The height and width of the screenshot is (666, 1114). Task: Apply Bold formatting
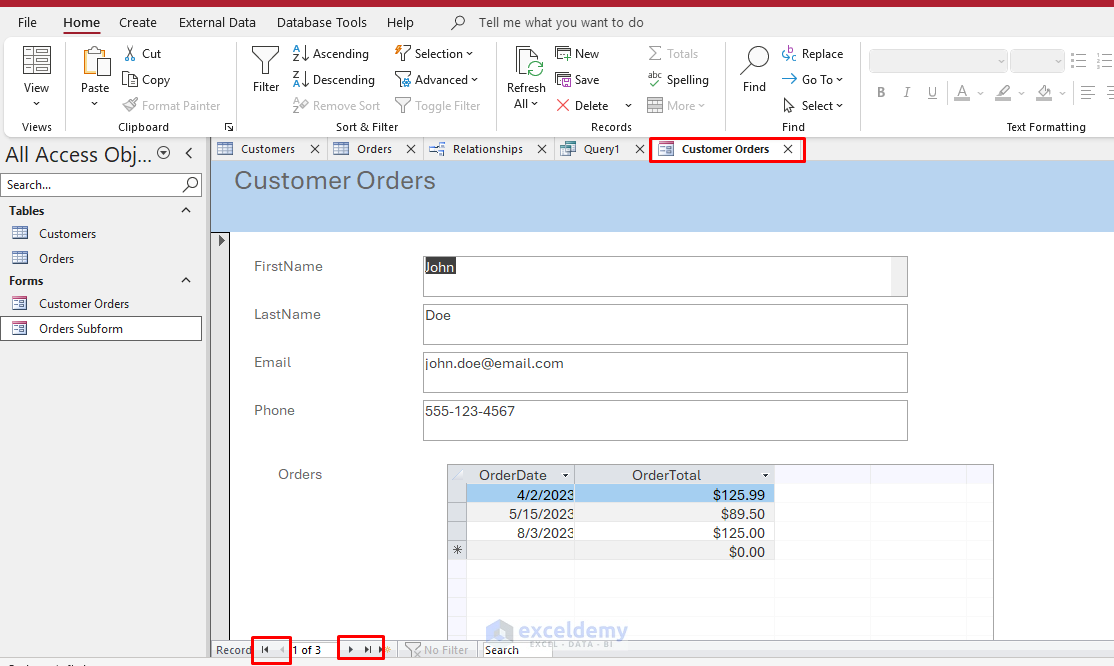[881, 92]
